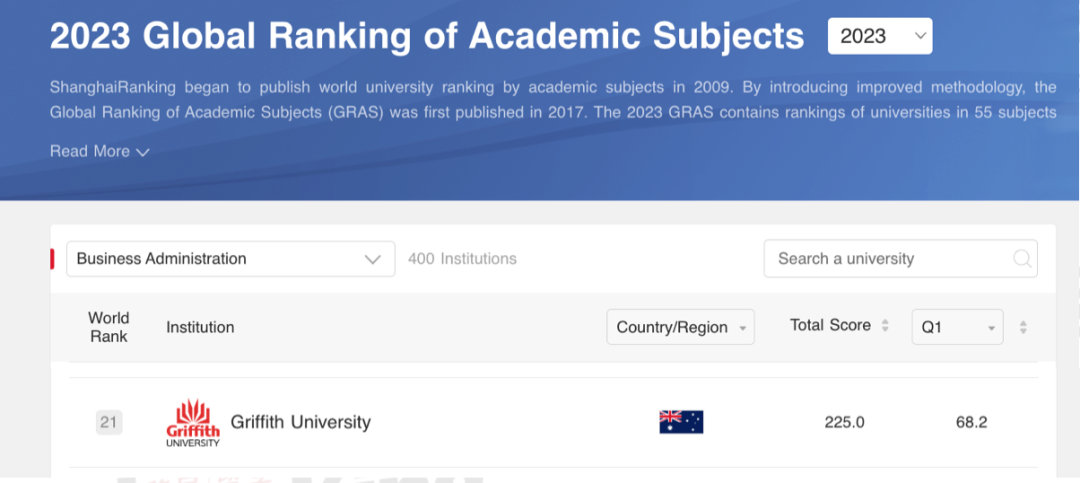This screenshot has height=483, width=1080.
Task: Click the Read More chevron
Action: [143, 152]
